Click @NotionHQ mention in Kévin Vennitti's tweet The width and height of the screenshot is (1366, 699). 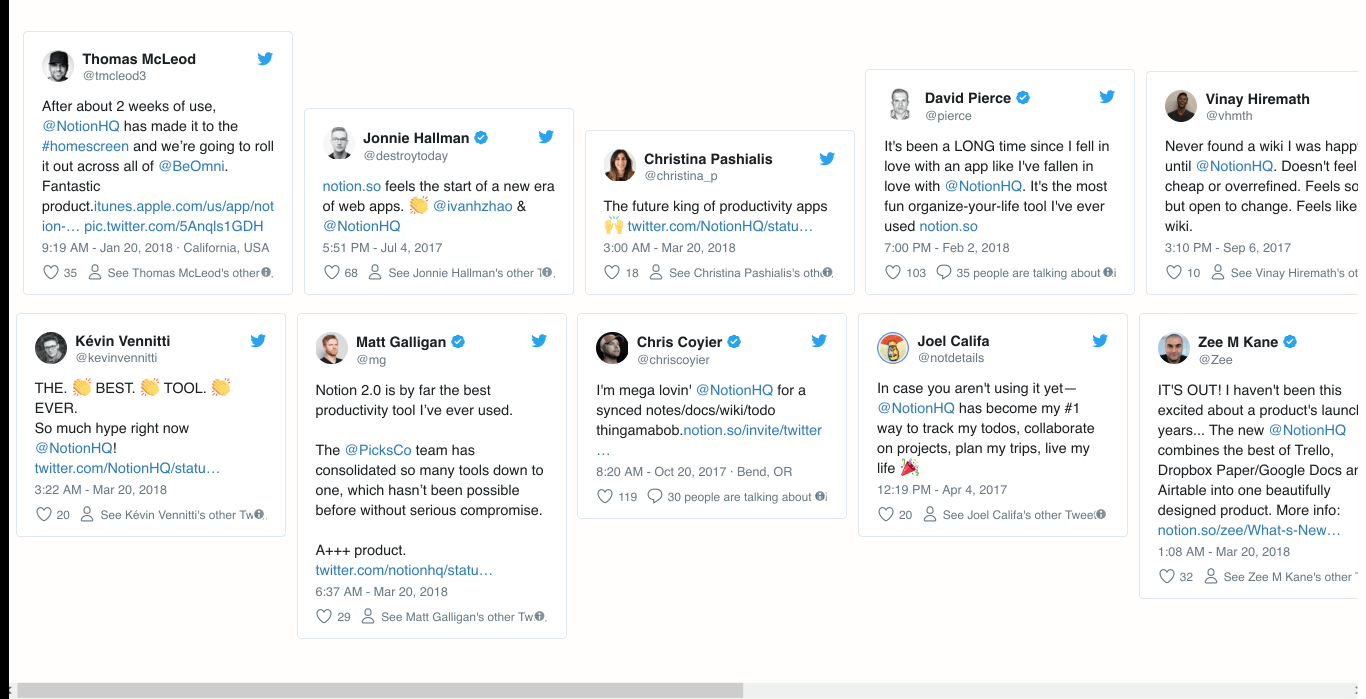click(74, 448)
